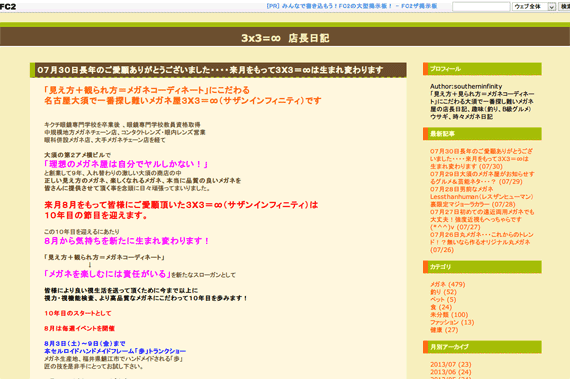Click the 検索 search button

565,7
